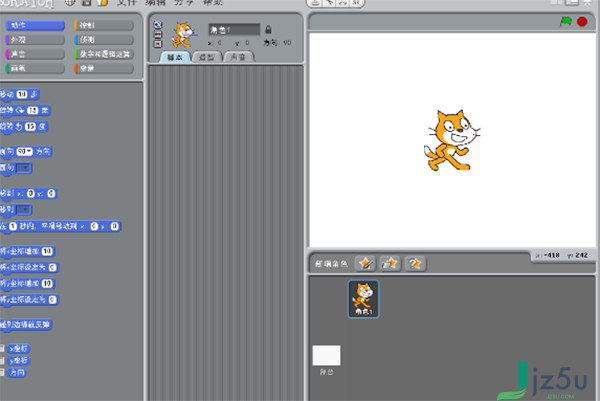Click the 10 steps value in 移动 block
Screen dimensions: 600x401
pyautogui.click(x=22, y=94)
